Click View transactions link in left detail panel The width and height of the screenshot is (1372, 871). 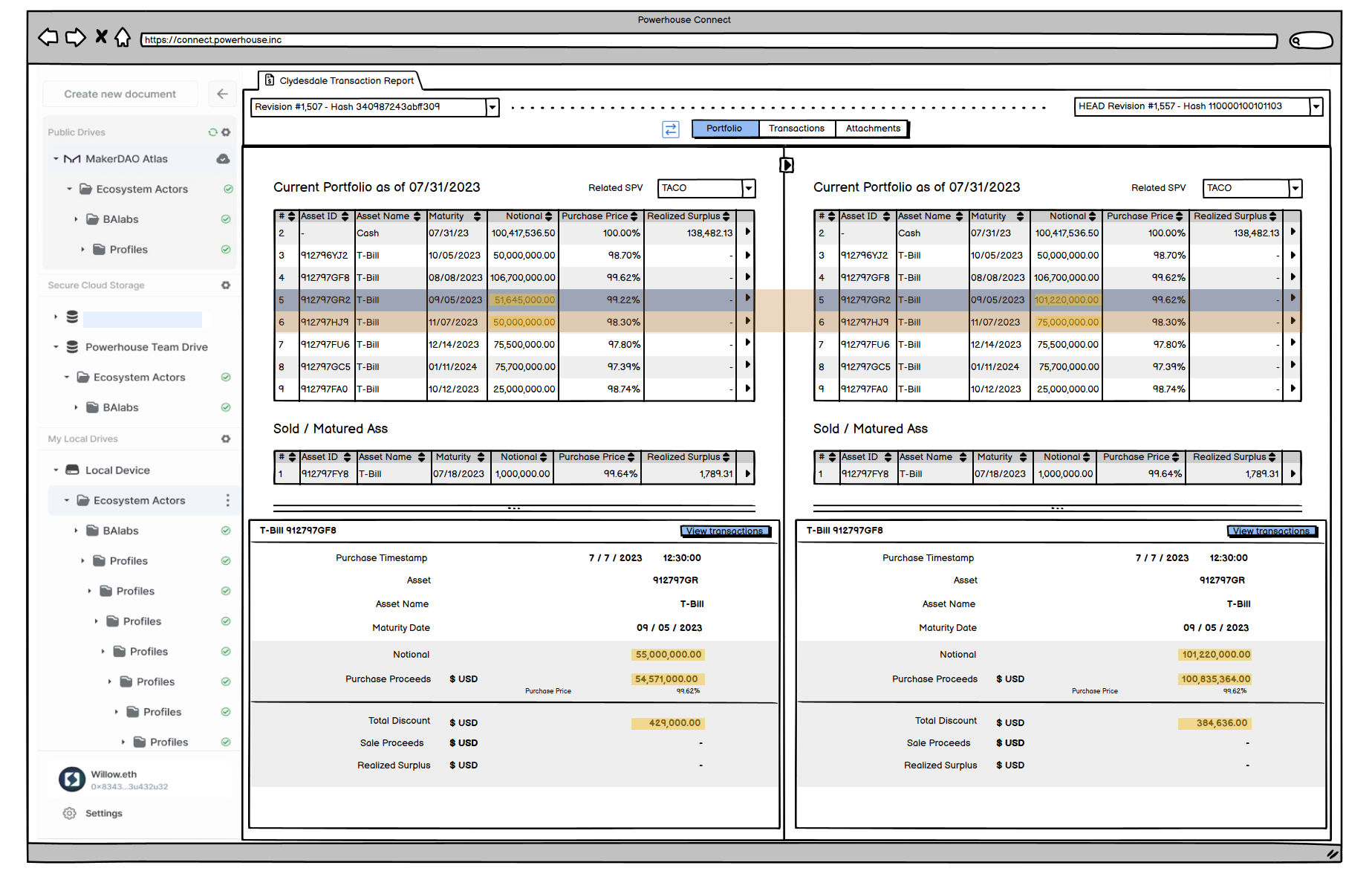click(725, 531)
